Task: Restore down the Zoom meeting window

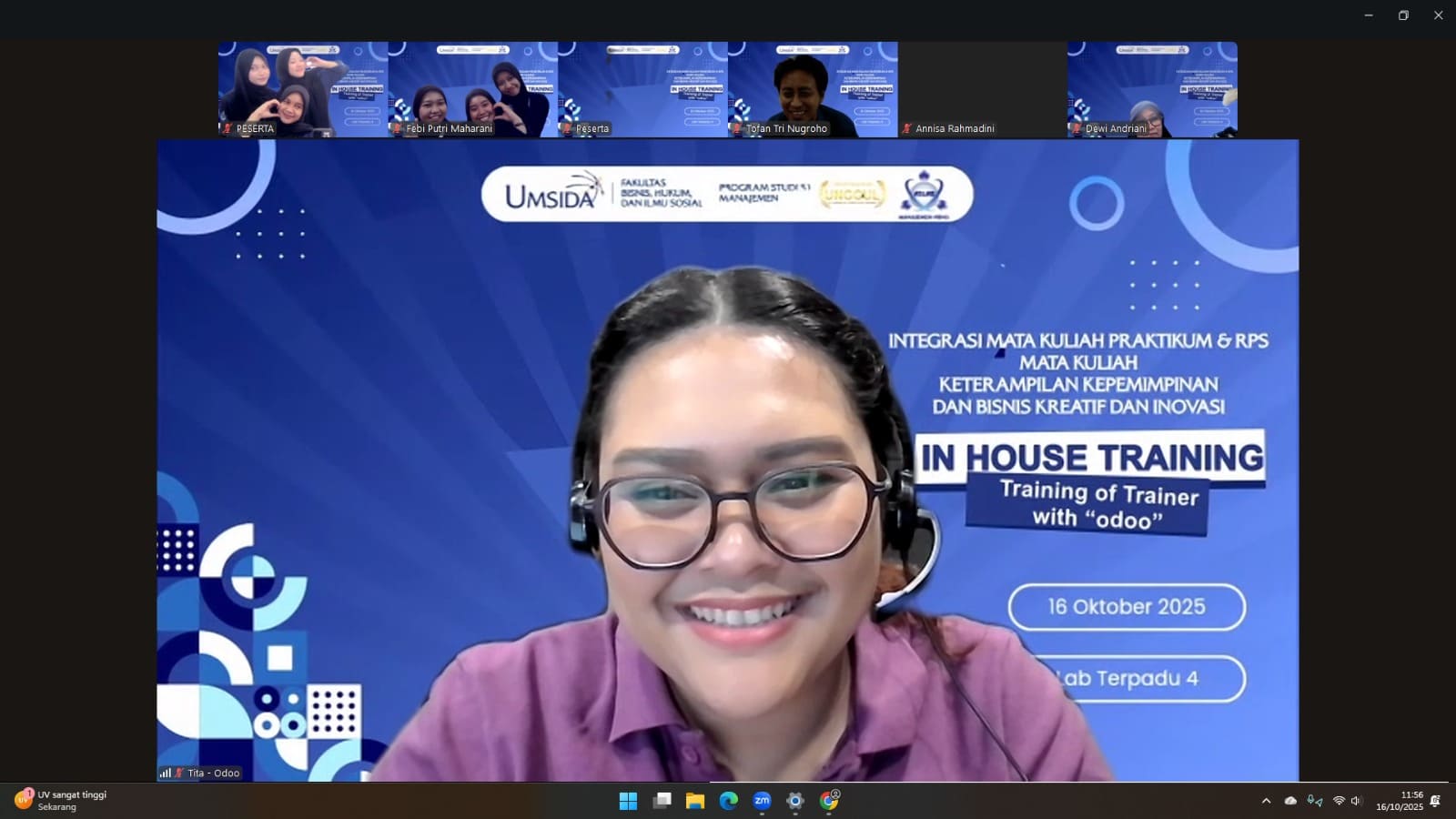Action: pyautogui.click(x=1403, y=15)
